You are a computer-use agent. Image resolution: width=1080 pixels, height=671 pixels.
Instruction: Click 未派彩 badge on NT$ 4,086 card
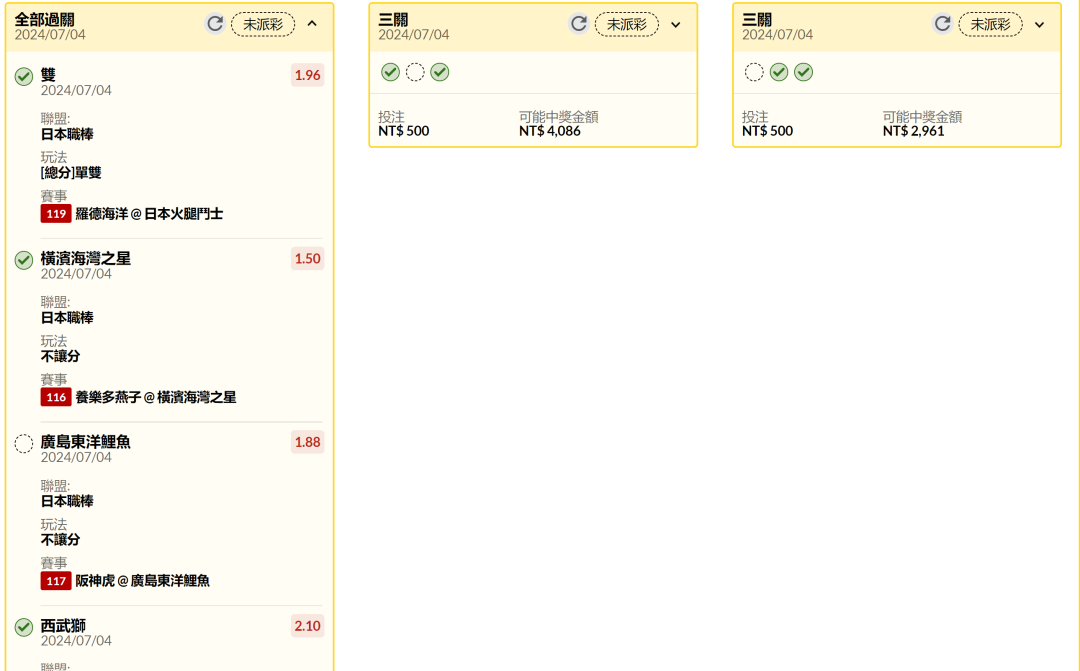pos(627,25)
